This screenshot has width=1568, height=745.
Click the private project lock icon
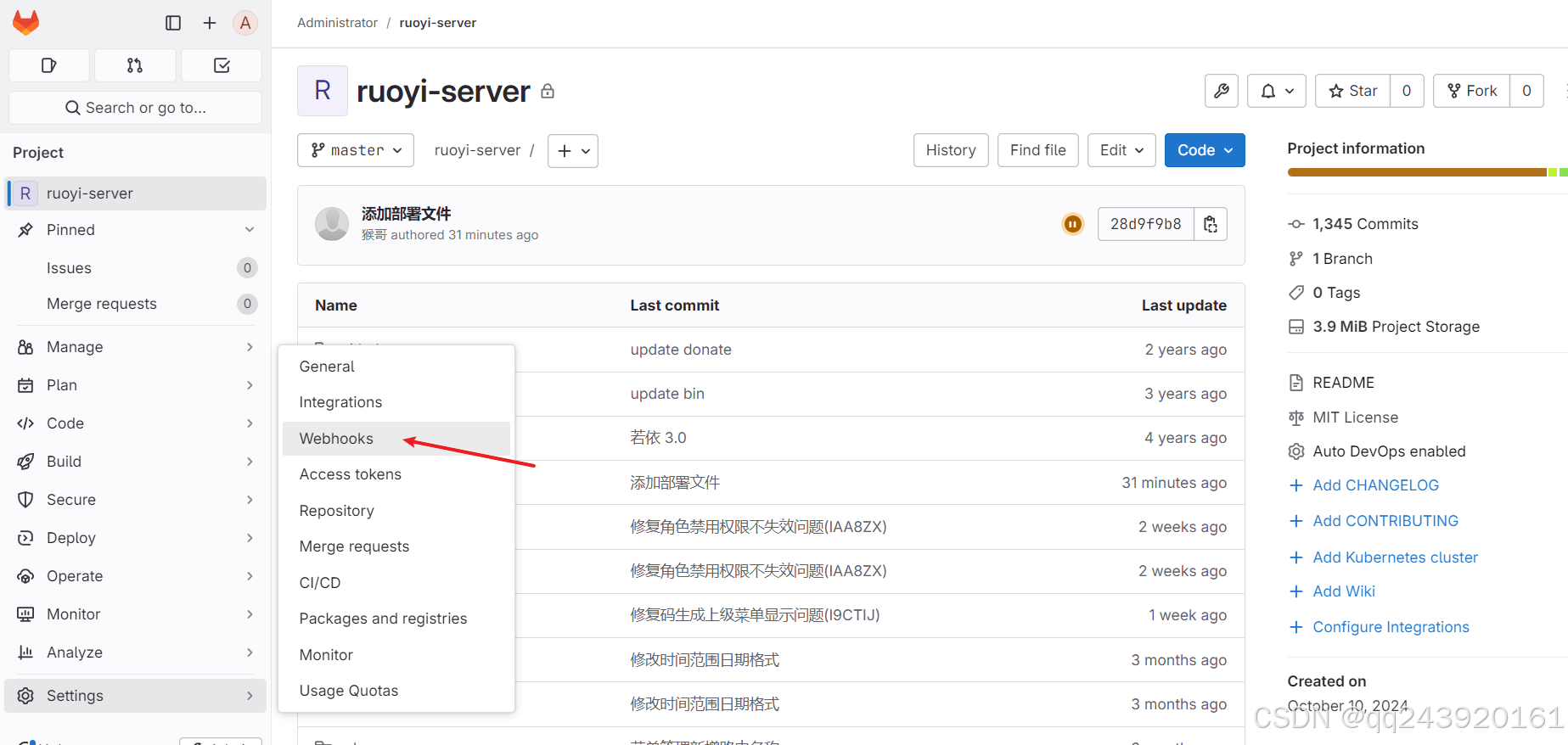[x=548, y=91]
